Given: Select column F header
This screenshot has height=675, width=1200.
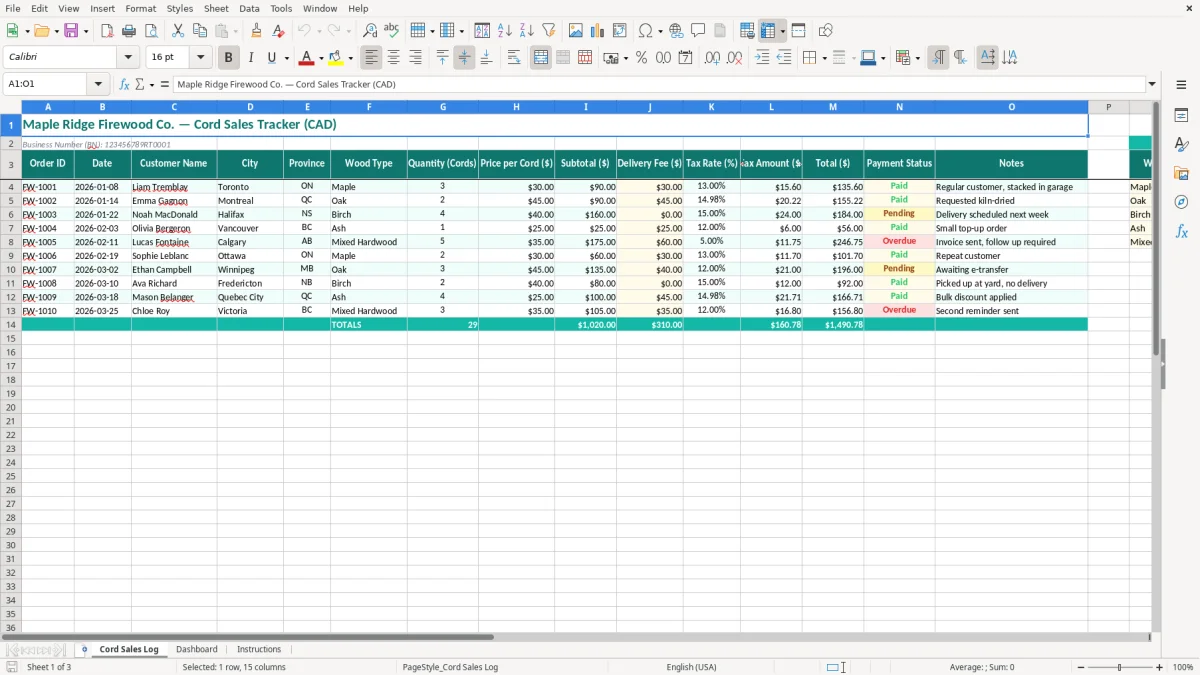Looking at the screenshot, I should point(369,107).
